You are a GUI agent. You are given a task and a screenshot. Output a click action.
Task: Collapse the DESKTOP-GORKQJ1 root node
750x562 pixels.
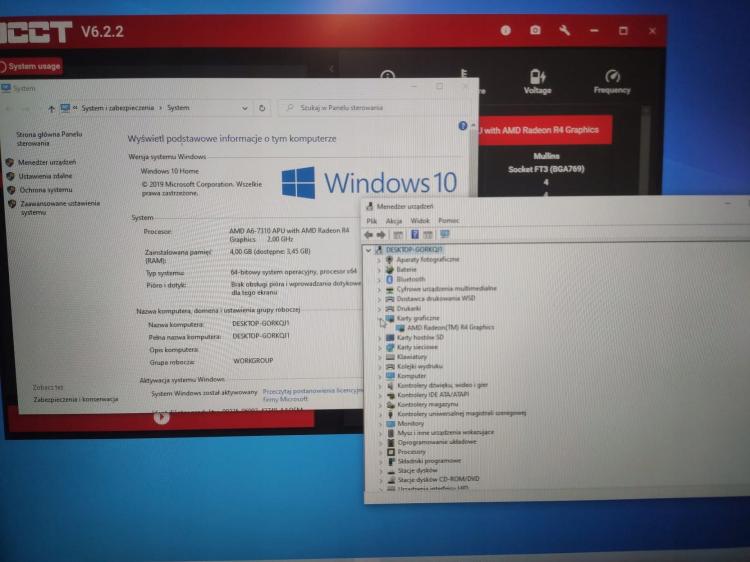point(368,250)
